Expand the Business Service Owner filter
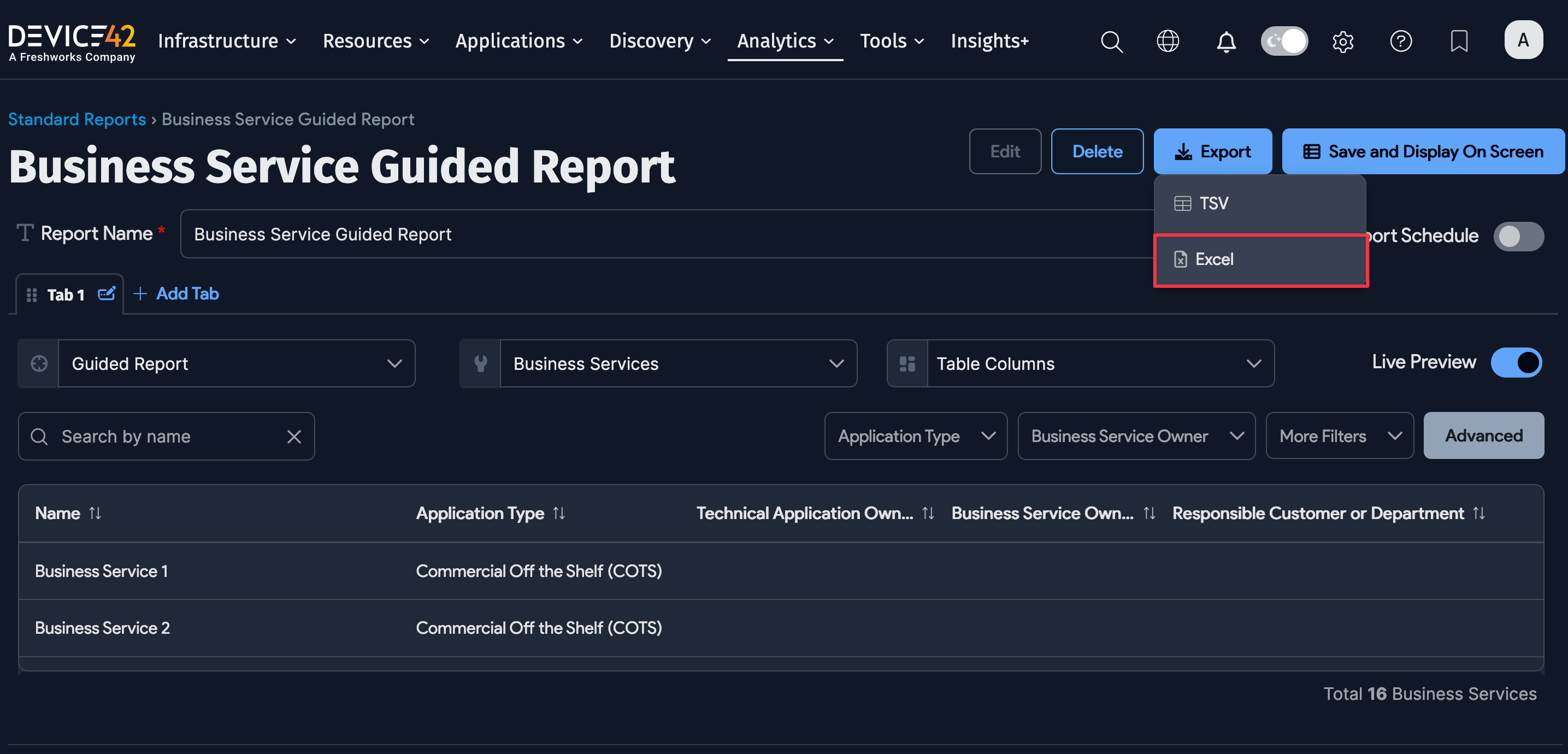Screen dimensions: 1568x754 tap(1136, 435)
